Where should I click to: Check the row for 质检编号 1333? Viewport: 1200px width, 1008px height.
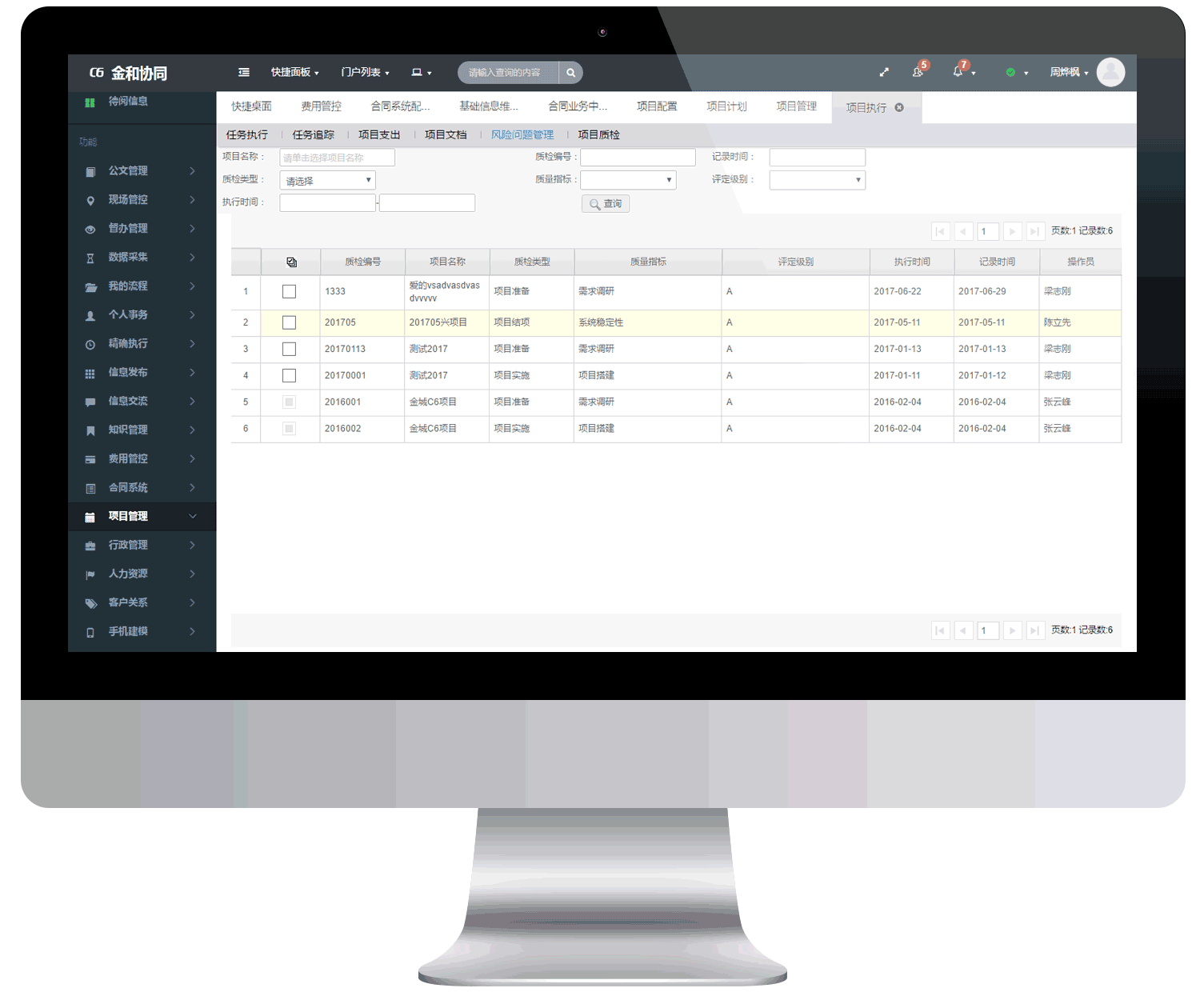pos(289,292)
